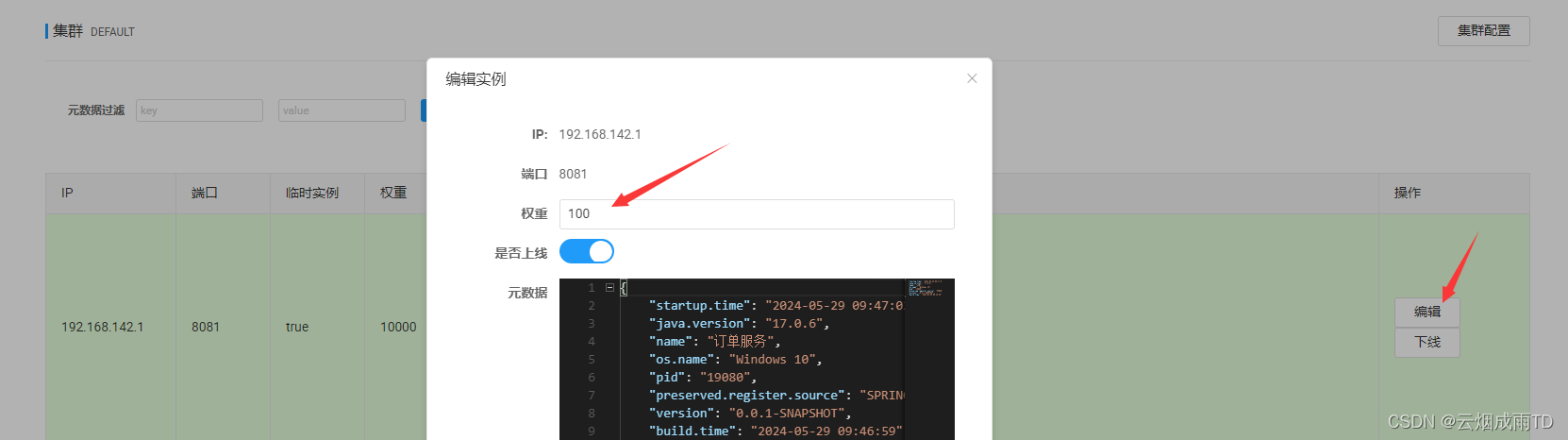Click the "name": "订单服务" line in editor

(x=714, y=342)
